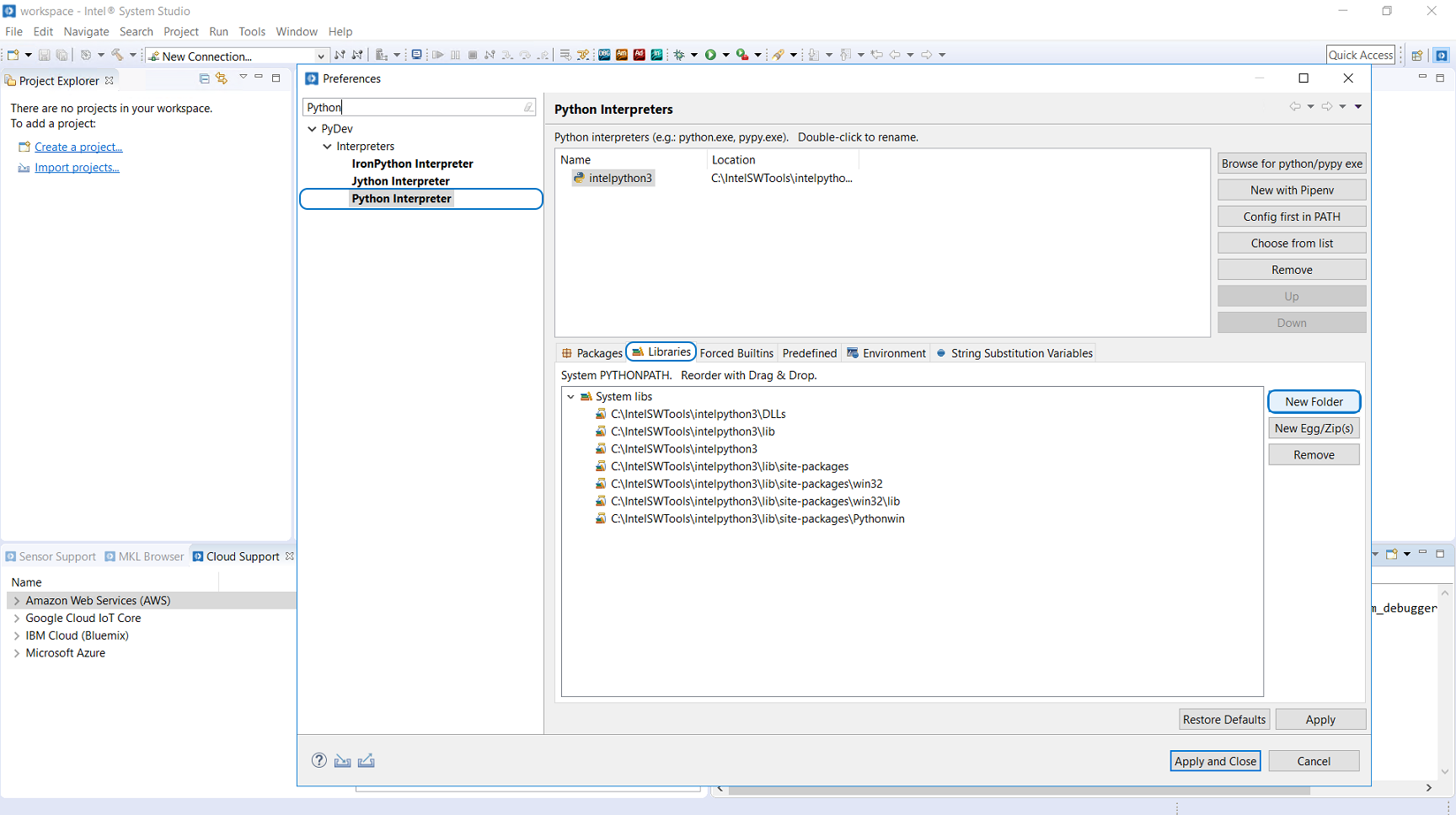Click Restore Defaults button
The width and height of the screenshot is (1456, 815).
1223,720
